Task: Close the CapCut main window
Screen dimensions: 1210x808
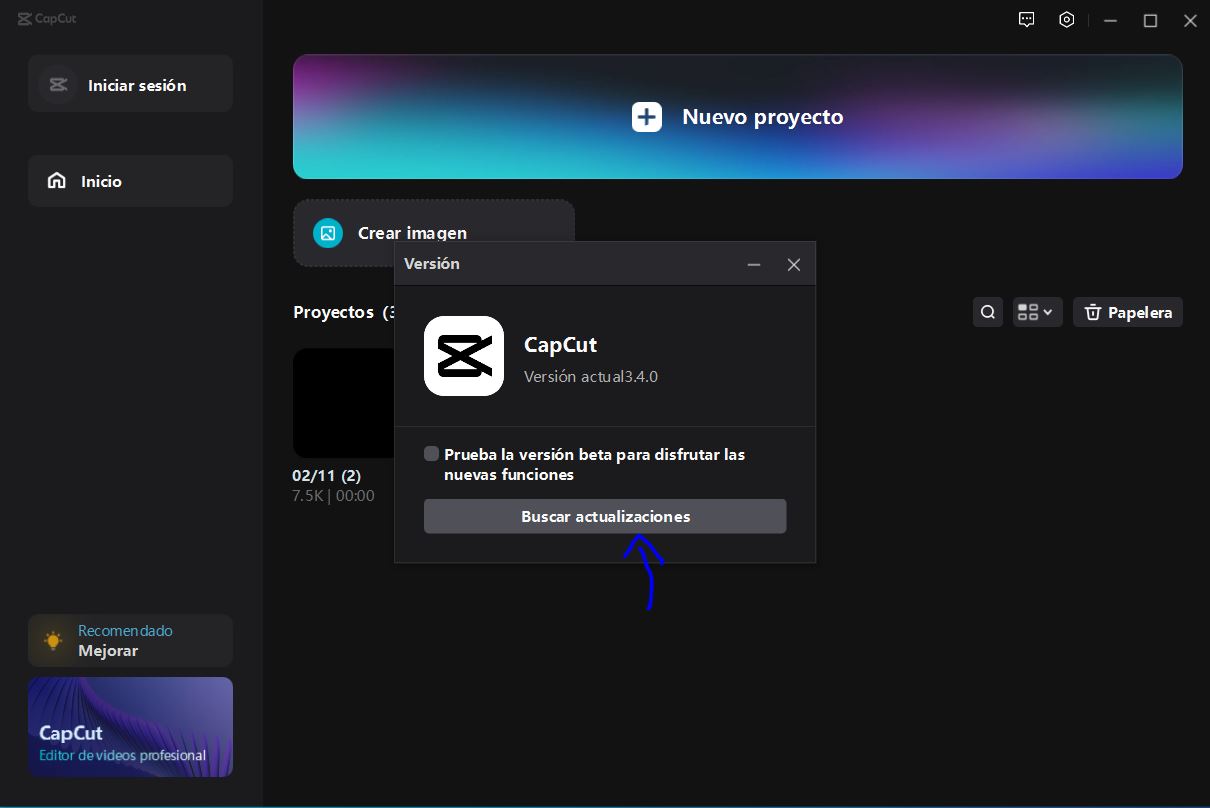Action: 1190,20
